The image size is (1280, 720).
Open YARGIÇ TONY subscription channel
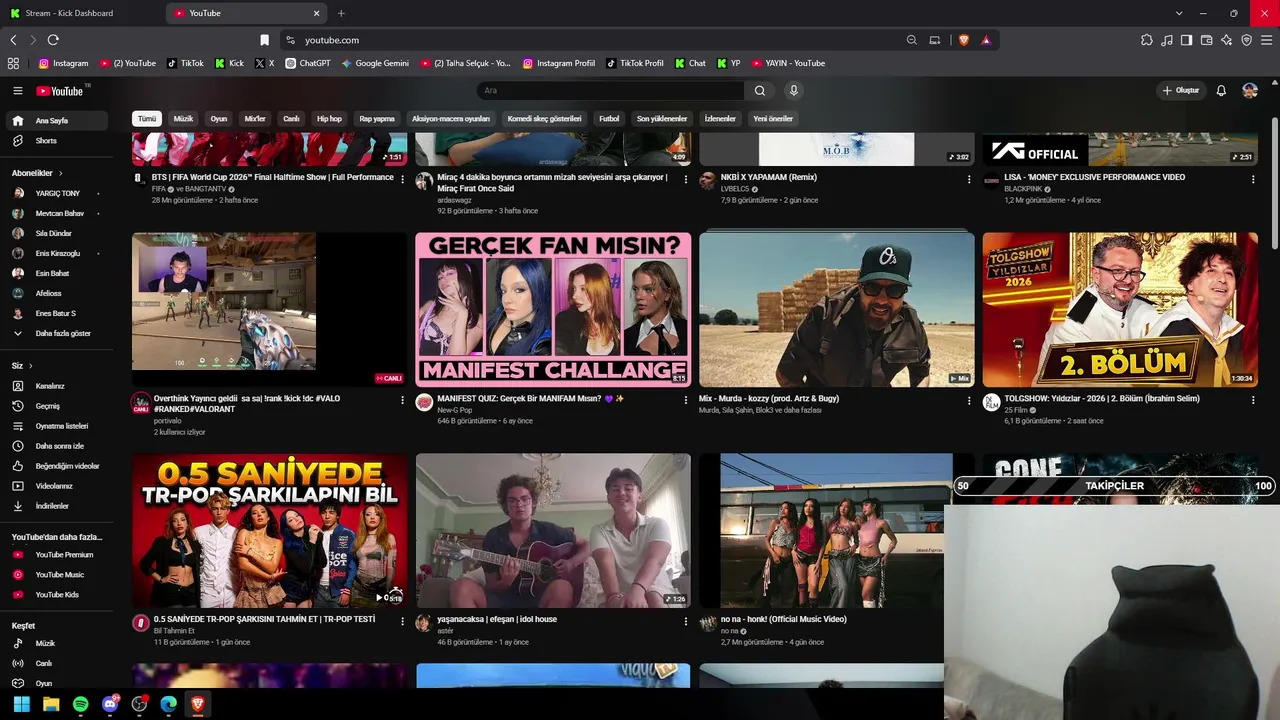(56, 193)
